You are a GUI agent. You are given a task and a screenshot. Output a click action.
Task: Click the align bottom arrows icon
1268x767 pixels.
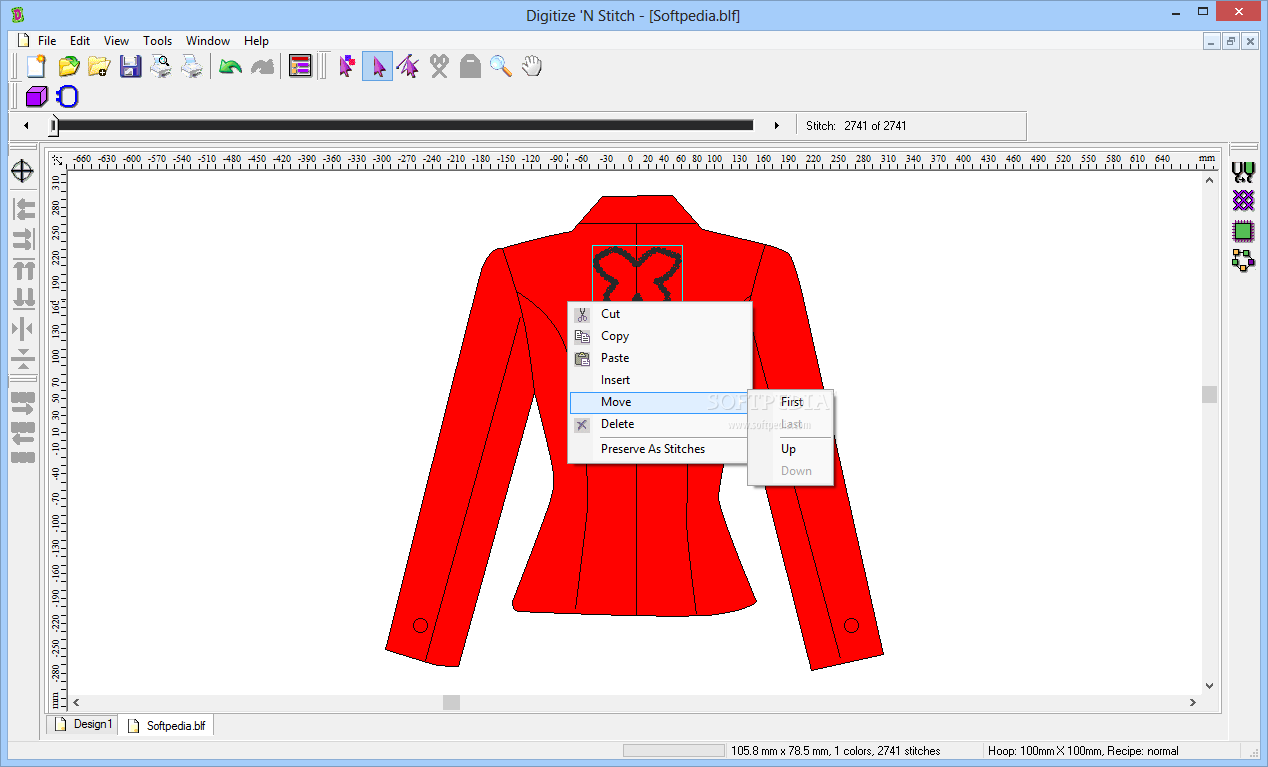click(x=23, y=298)
